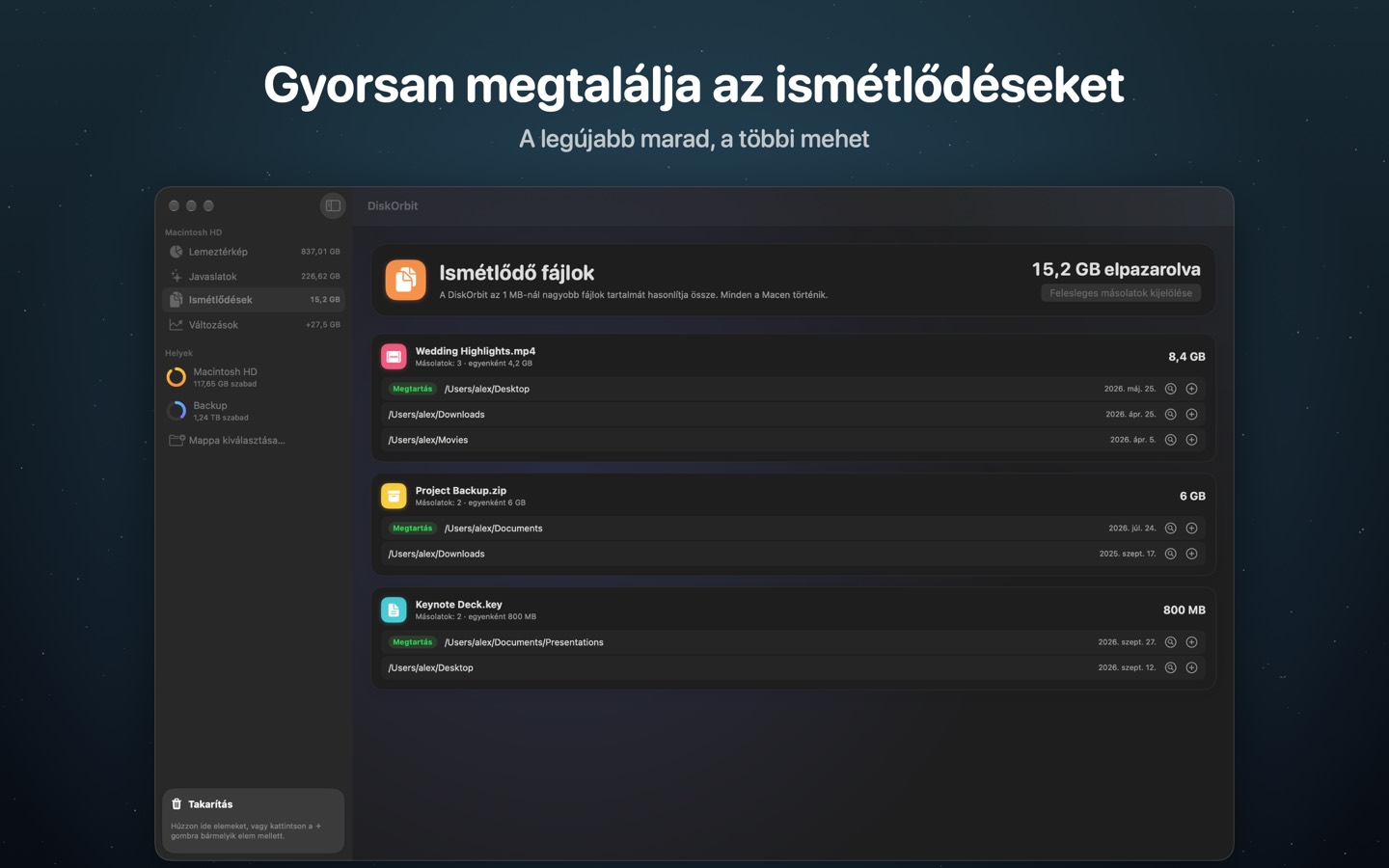
Task: Click the red close window button
Action: pyautogui.click(x=174, y=205)
